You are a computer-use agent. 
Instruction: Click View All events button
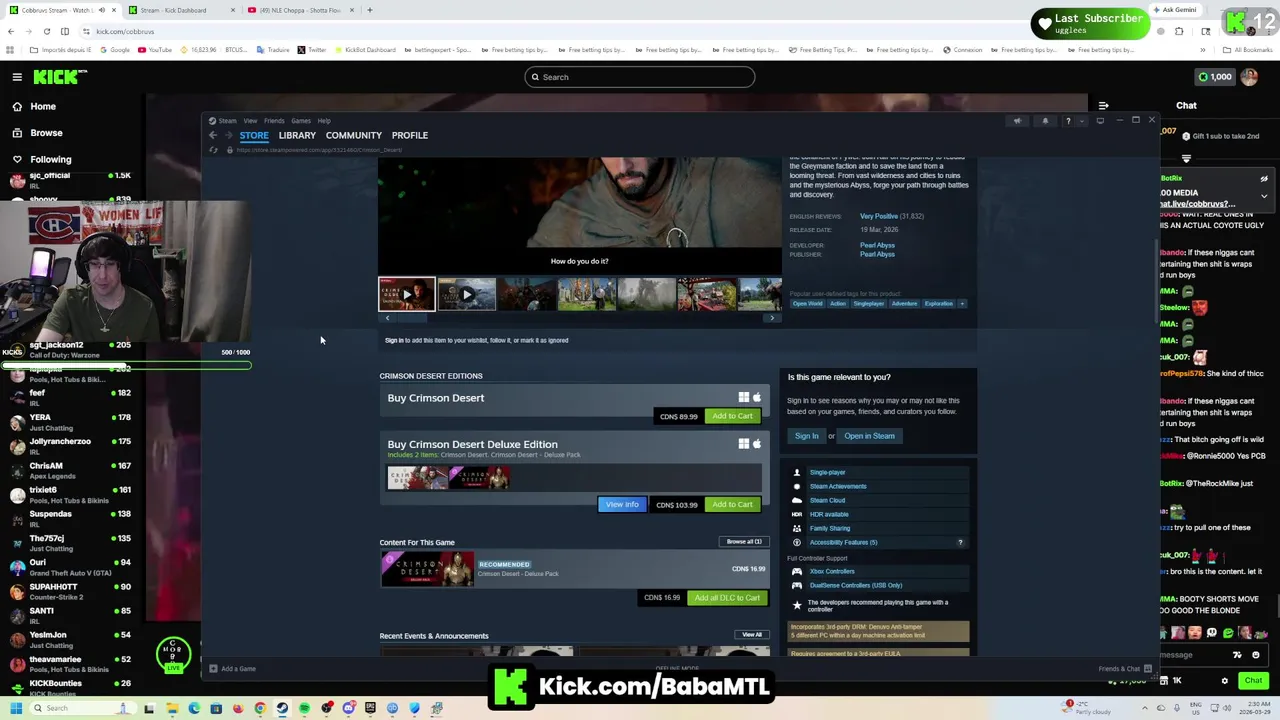tap(752, 634)
